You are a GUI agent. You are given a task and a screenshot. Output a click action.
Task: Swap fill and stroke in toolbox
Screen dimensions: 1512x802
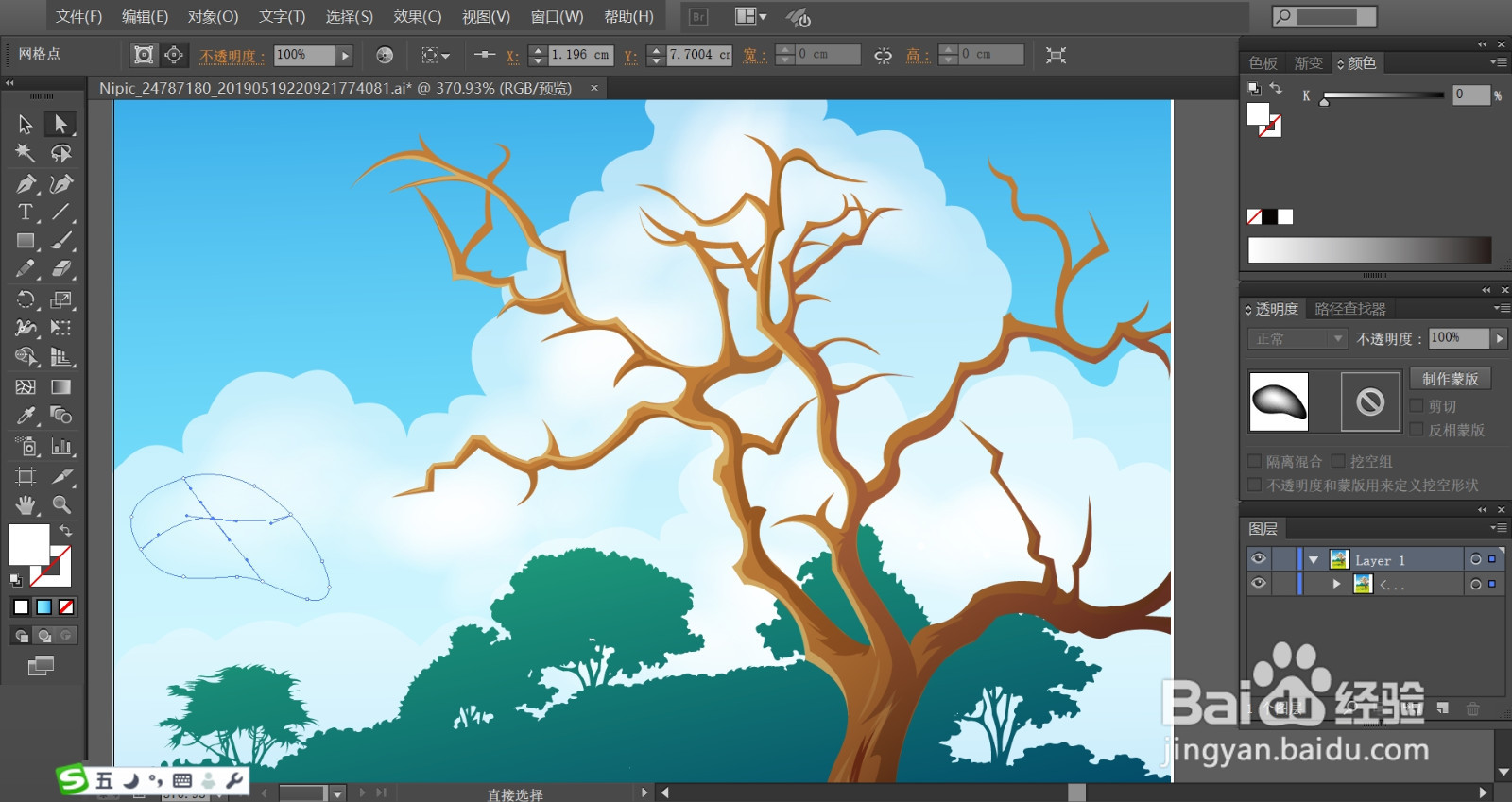(65, 531)
